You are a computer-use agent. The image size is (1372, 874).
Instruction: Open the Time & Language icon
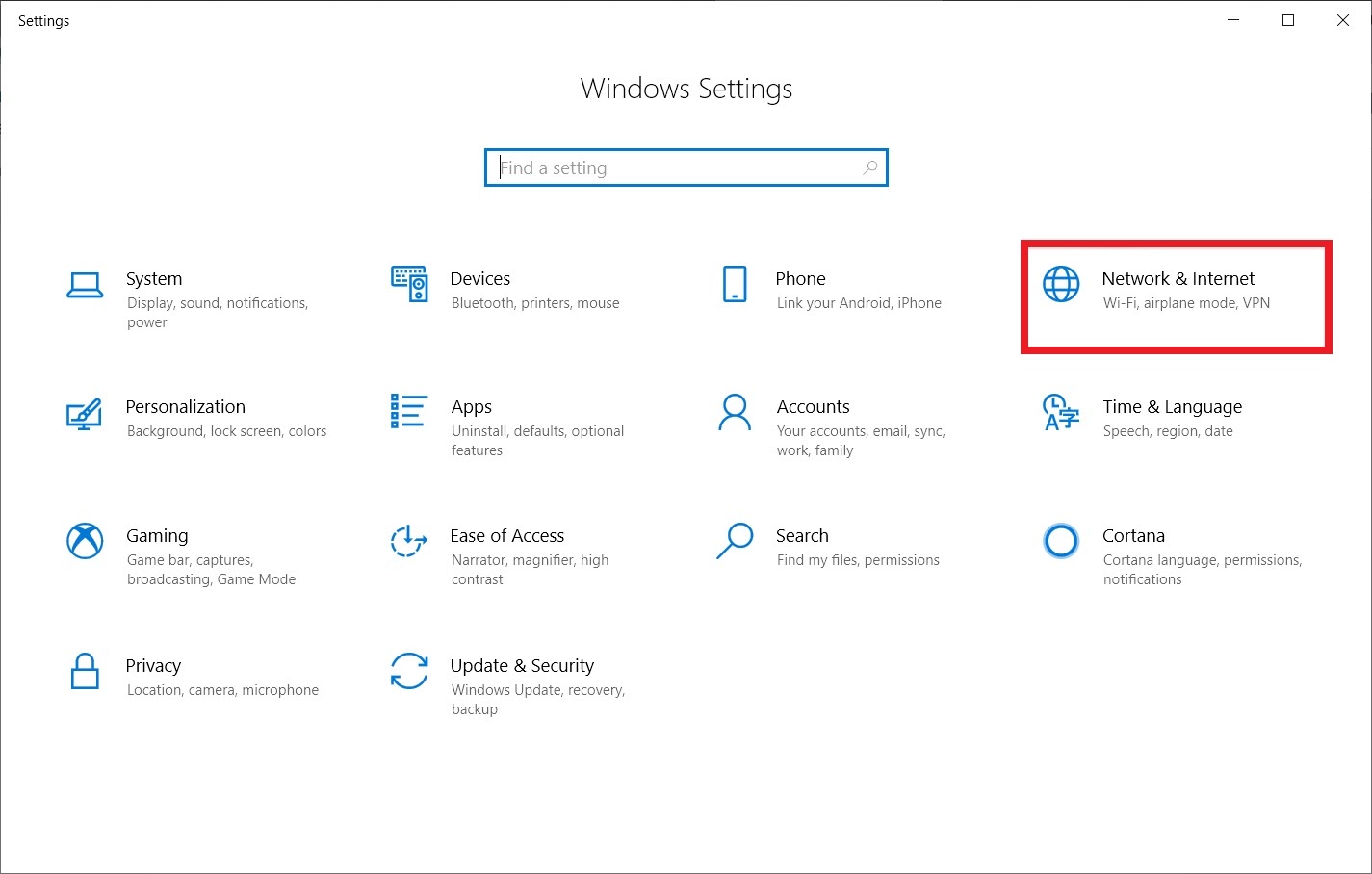[1061, 412]
